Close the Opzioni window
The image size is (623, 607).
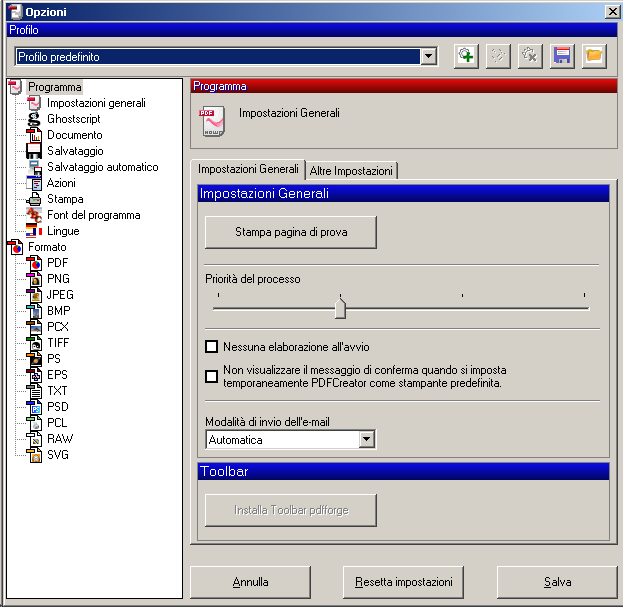coord(613,12)
